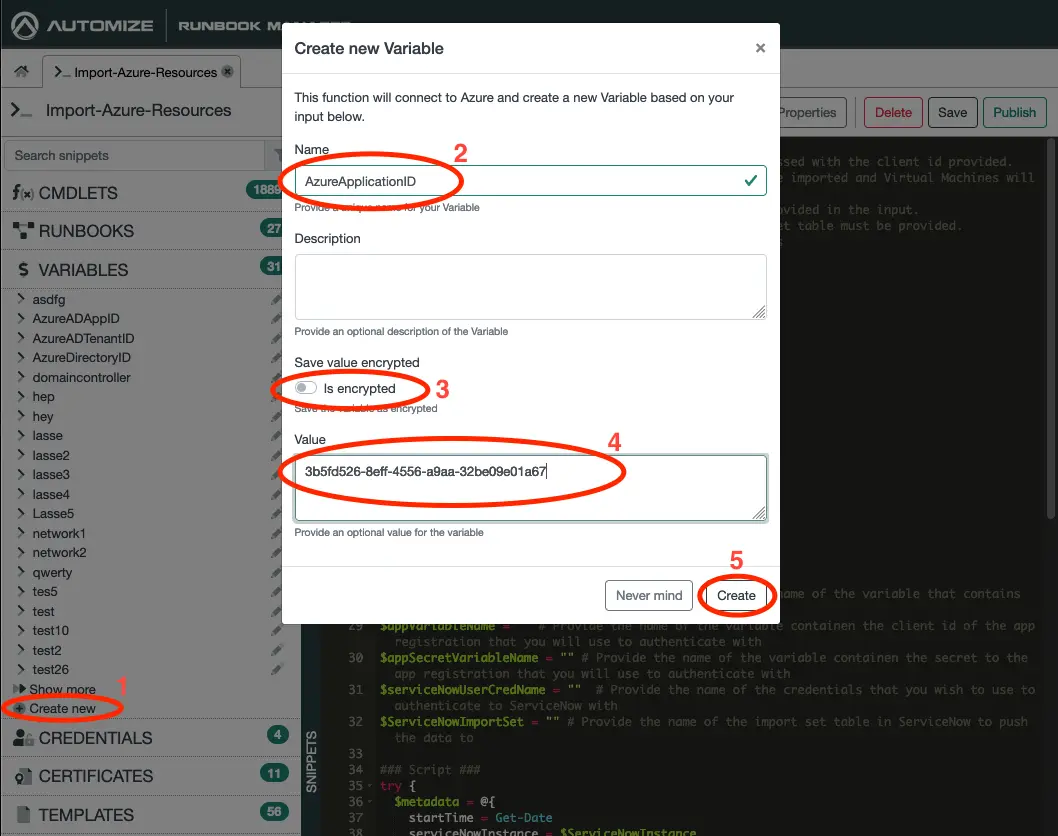Expand the AzureADTenantID variable

(x=21, y=338)
